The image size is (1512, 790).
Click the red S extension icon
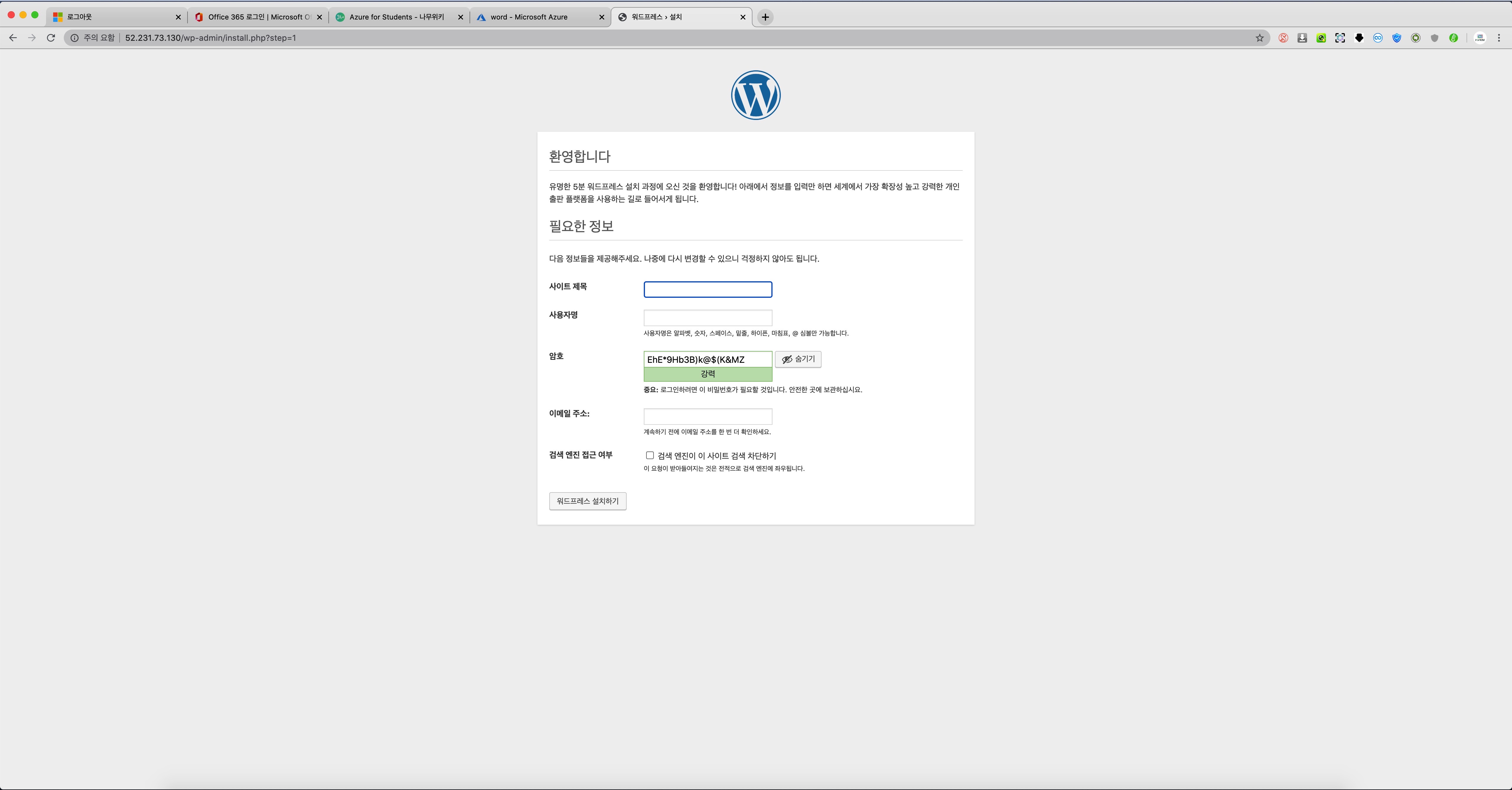tap(1283, 38)
